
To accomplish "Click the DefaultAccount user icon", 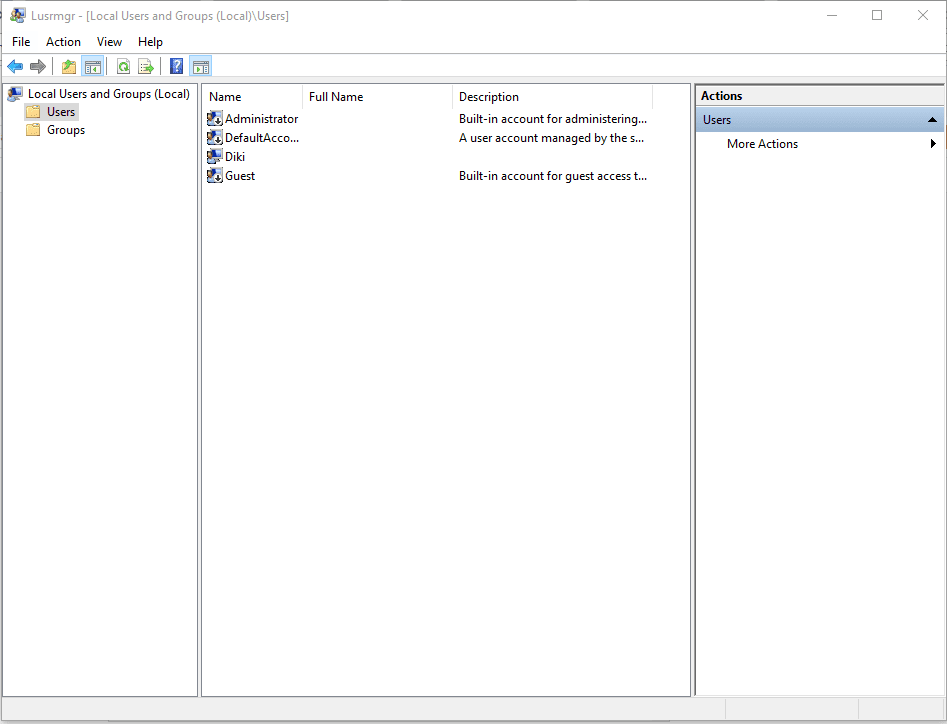I will [214, 138].
